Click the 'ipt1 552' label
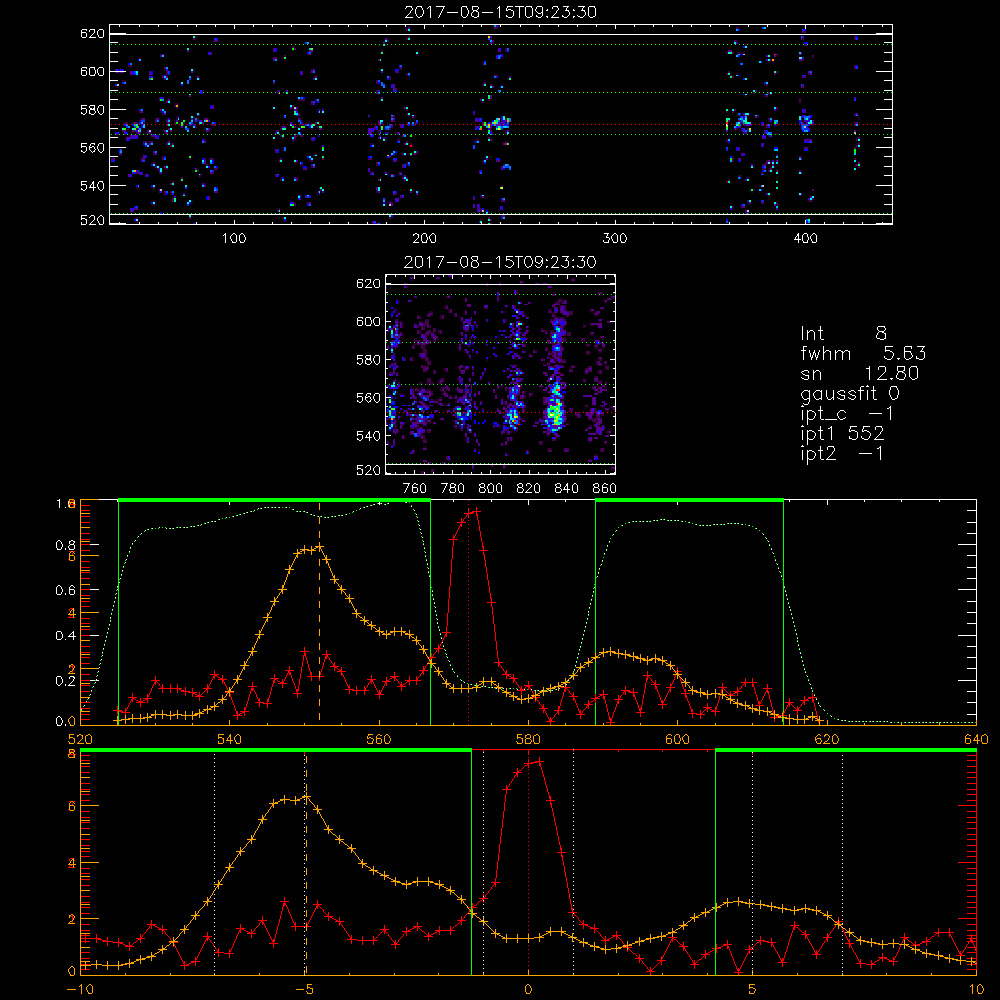Image resolution: width=1000 pixels, height=1000 pixels. pyautogui.click(x=842, y=434)
